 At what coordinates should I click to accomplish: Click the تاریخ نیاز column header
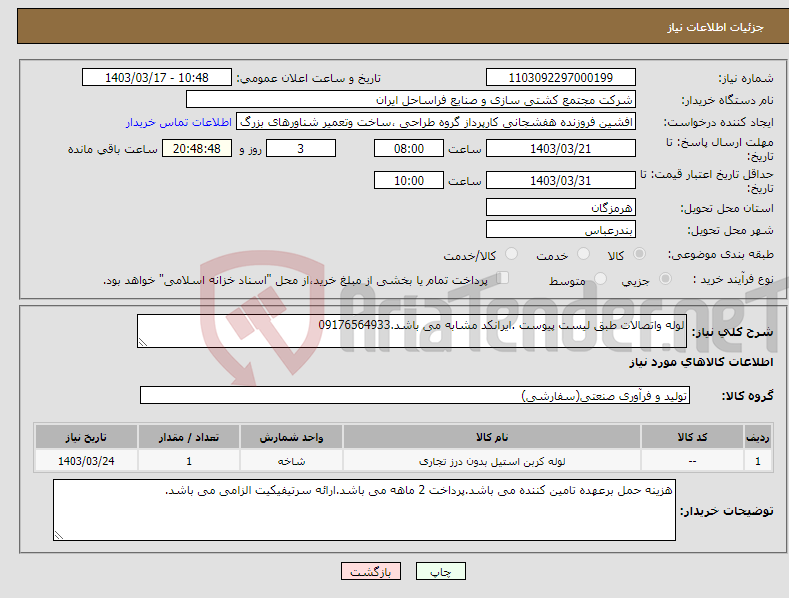(x=86, y=437)
